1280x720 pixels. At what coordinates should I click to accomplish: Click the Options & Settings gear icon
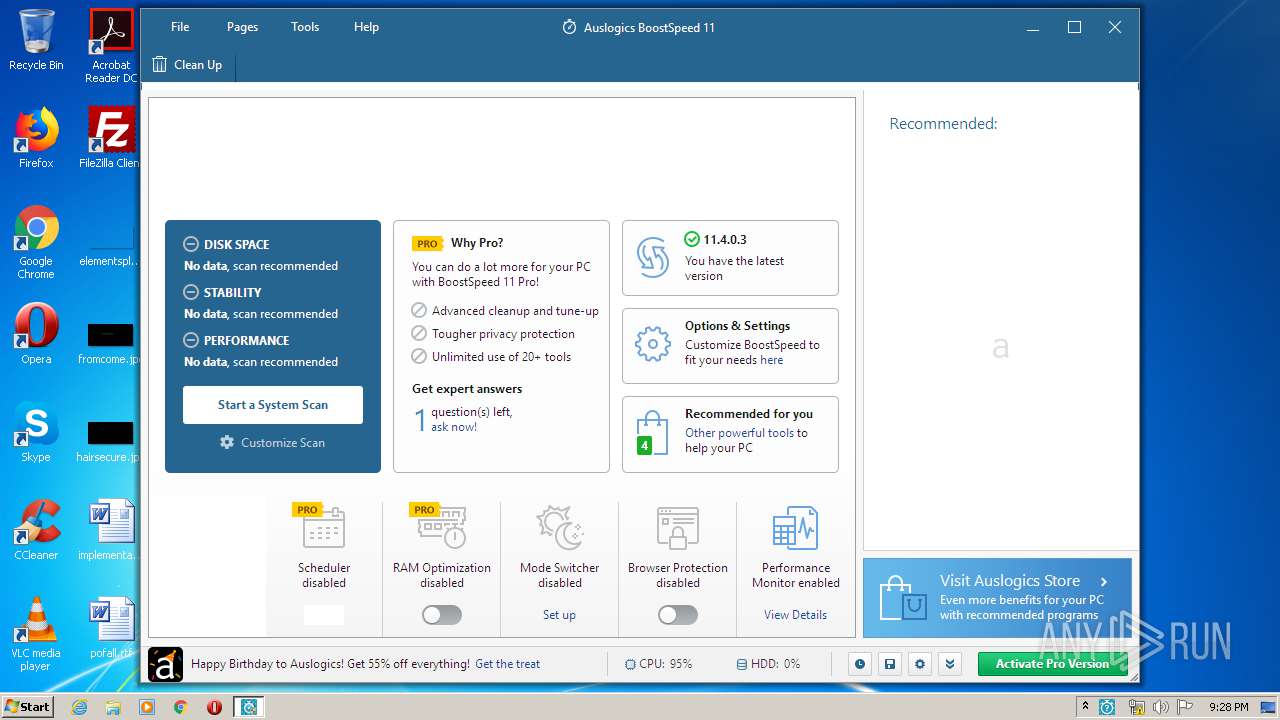(653, 345)
